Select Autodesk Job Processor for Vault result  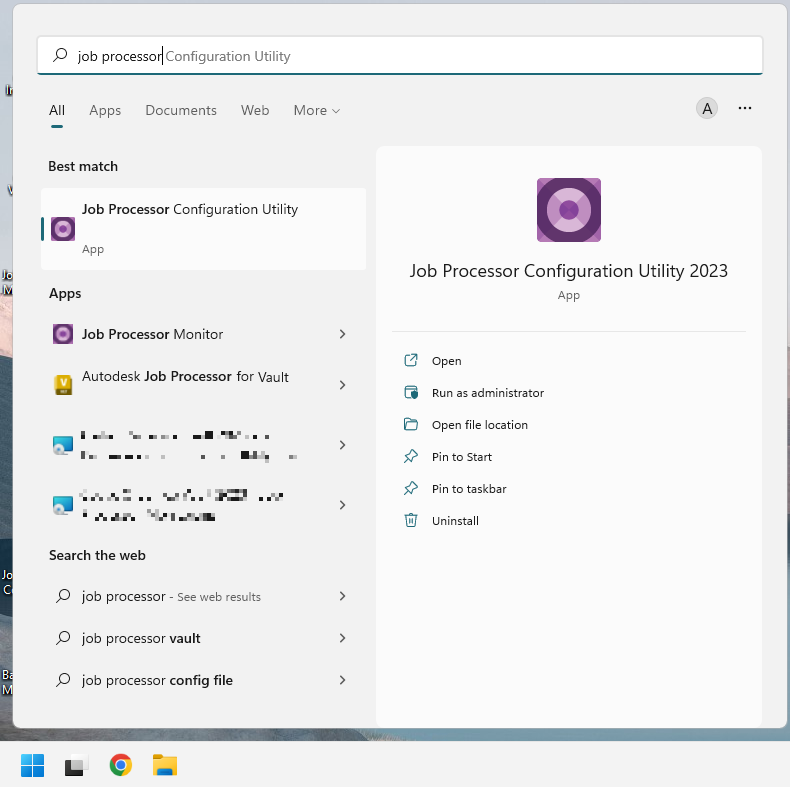[204, 385]
